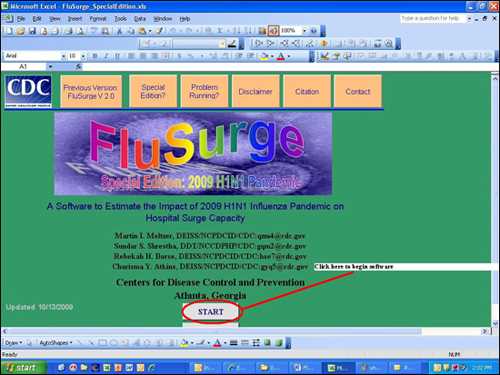The width and height of the screenshot is (500, 375).
Task: Open the Name Box A1 dropdown arrow
Action: pyautogui.click(x=50, y=67)
